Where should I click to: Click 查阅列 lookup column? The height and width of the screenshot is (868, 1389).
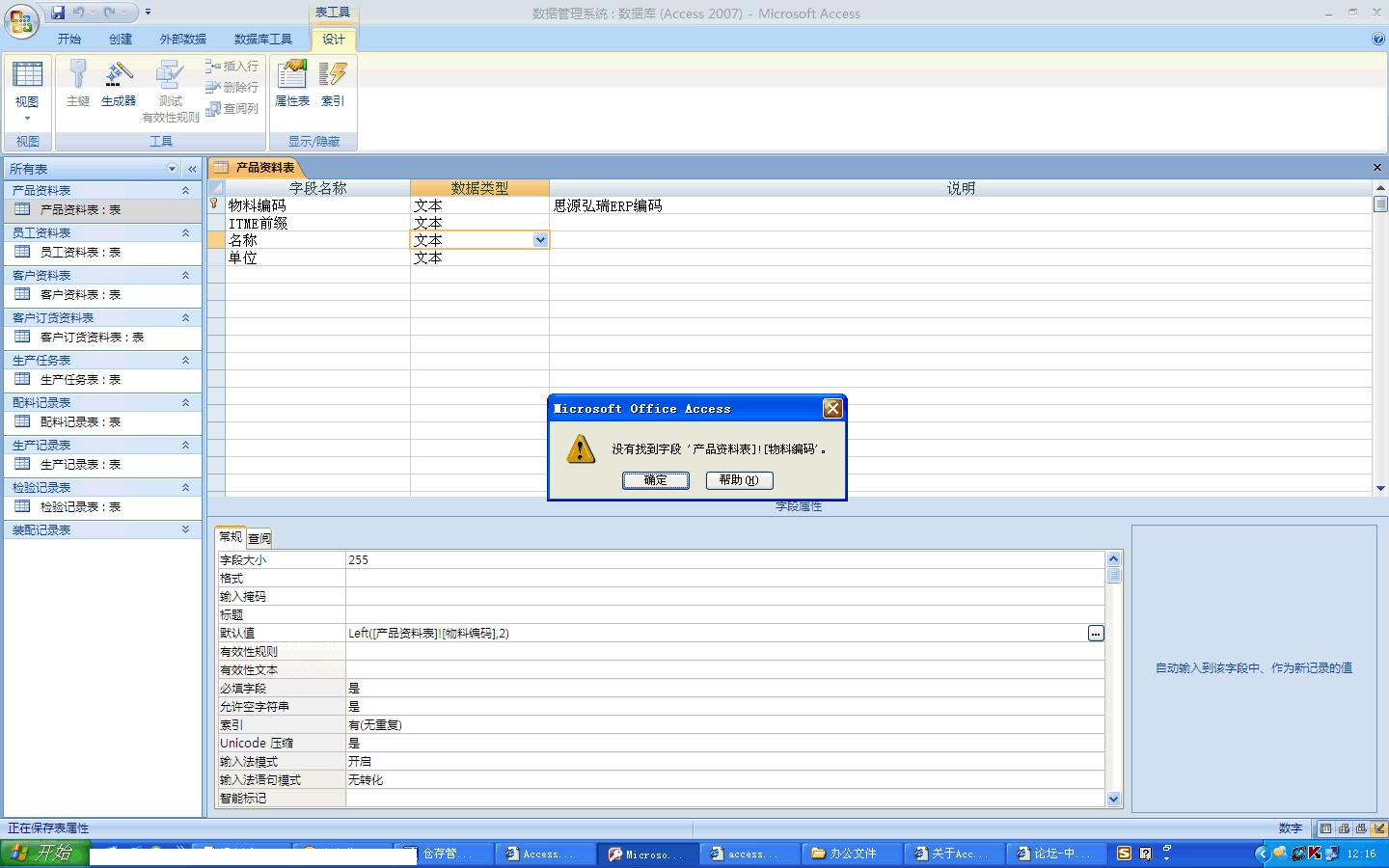[x=231, y=108]
